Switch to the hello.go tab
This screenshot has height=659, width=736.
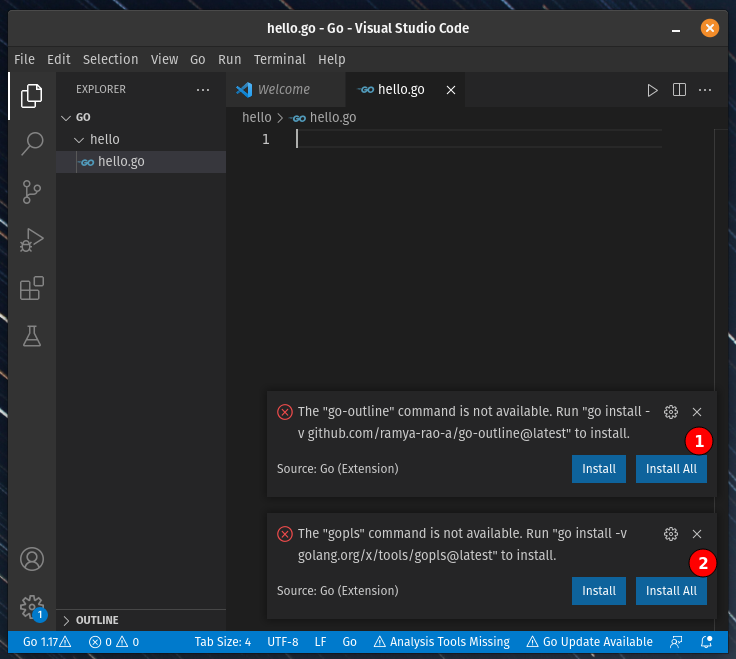tap(406, 90)
